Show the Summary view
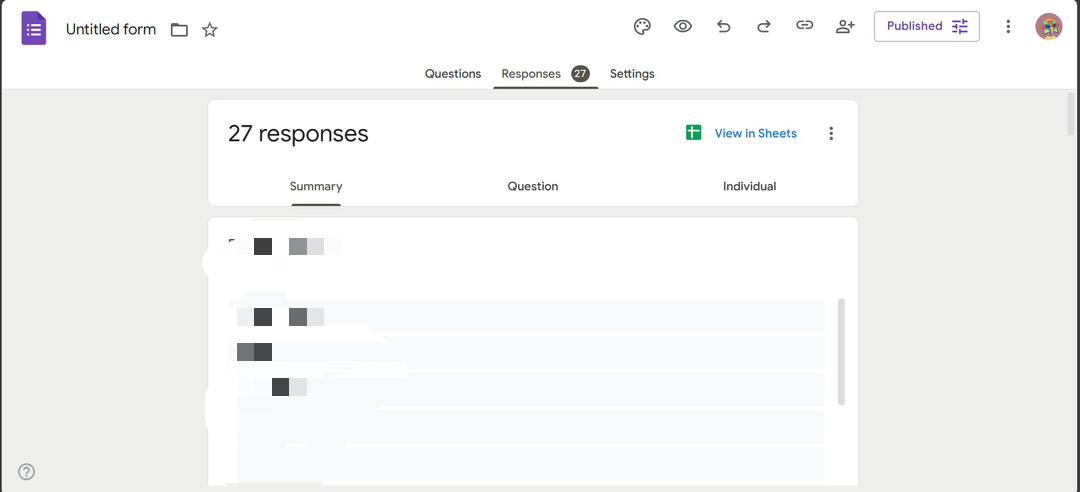The width and height of the screenshot is (1080, 492). (316, 186)
